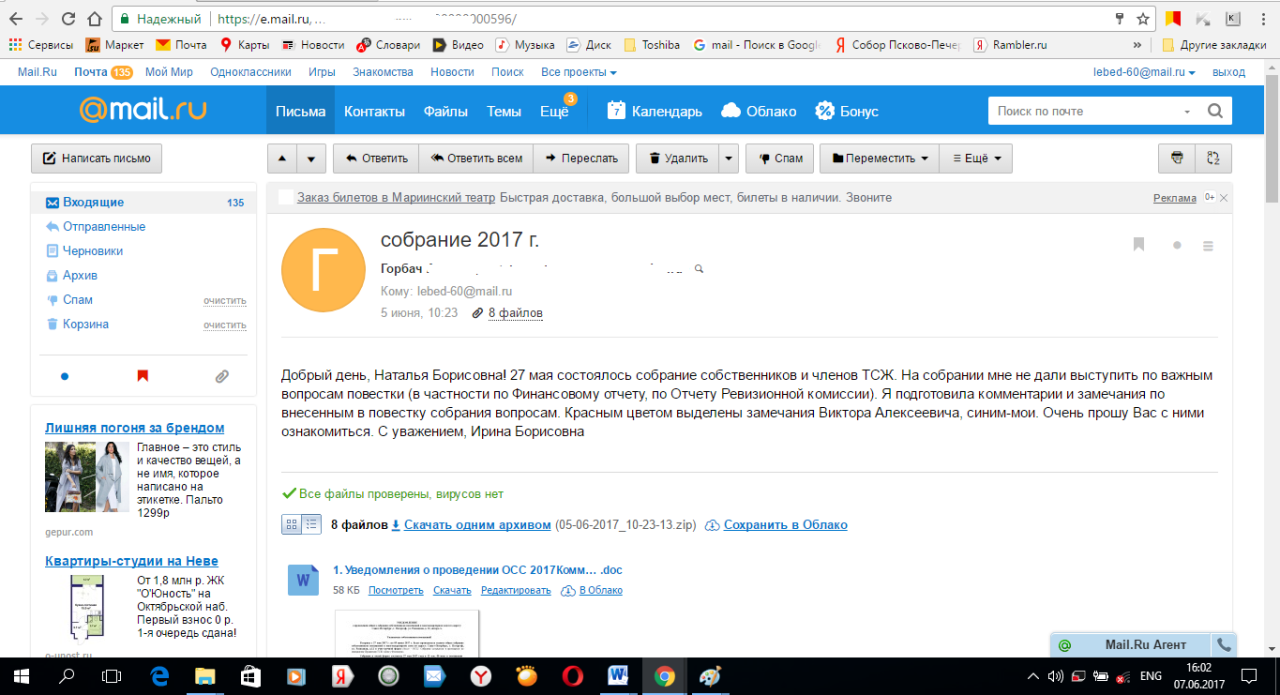
Task: Click the magnifier search icon in mail search
Action: (x=1215, y=111)
